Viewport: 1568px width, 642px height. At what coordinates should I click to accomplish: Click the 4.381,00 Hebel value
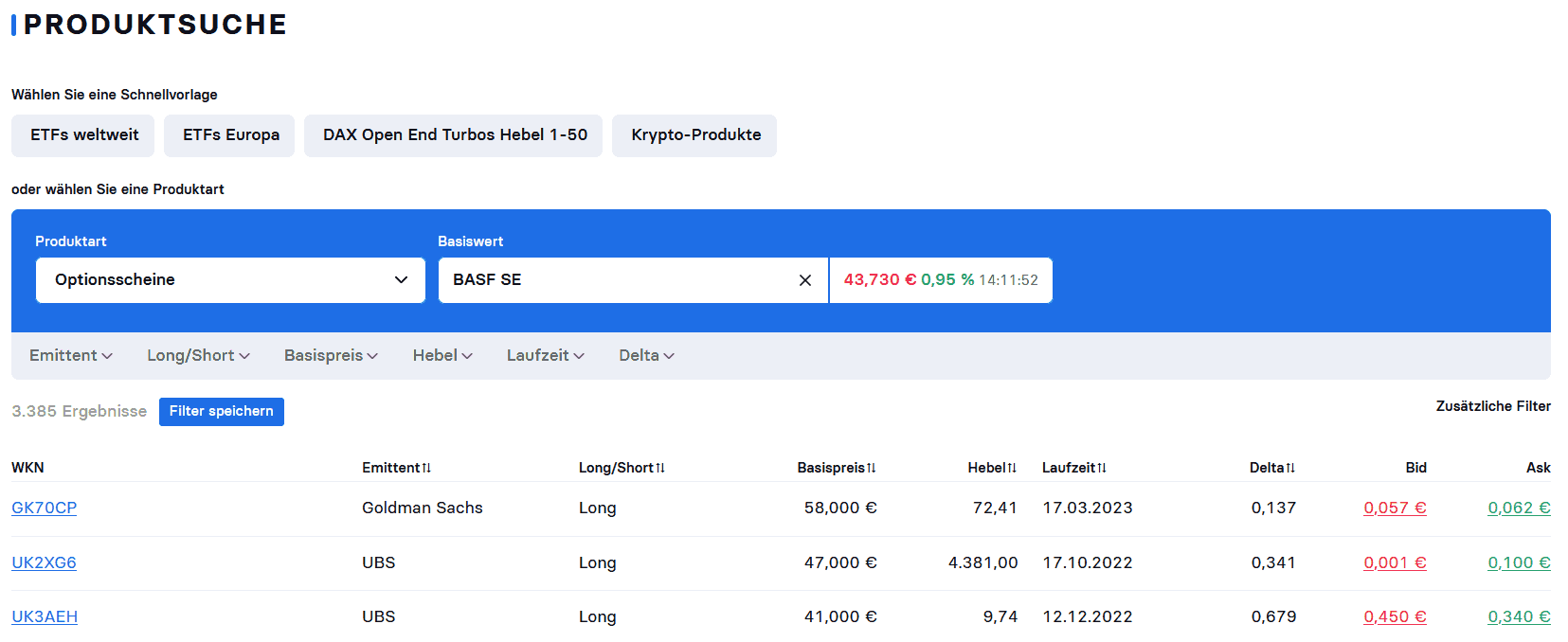click(x=982, y=563)
